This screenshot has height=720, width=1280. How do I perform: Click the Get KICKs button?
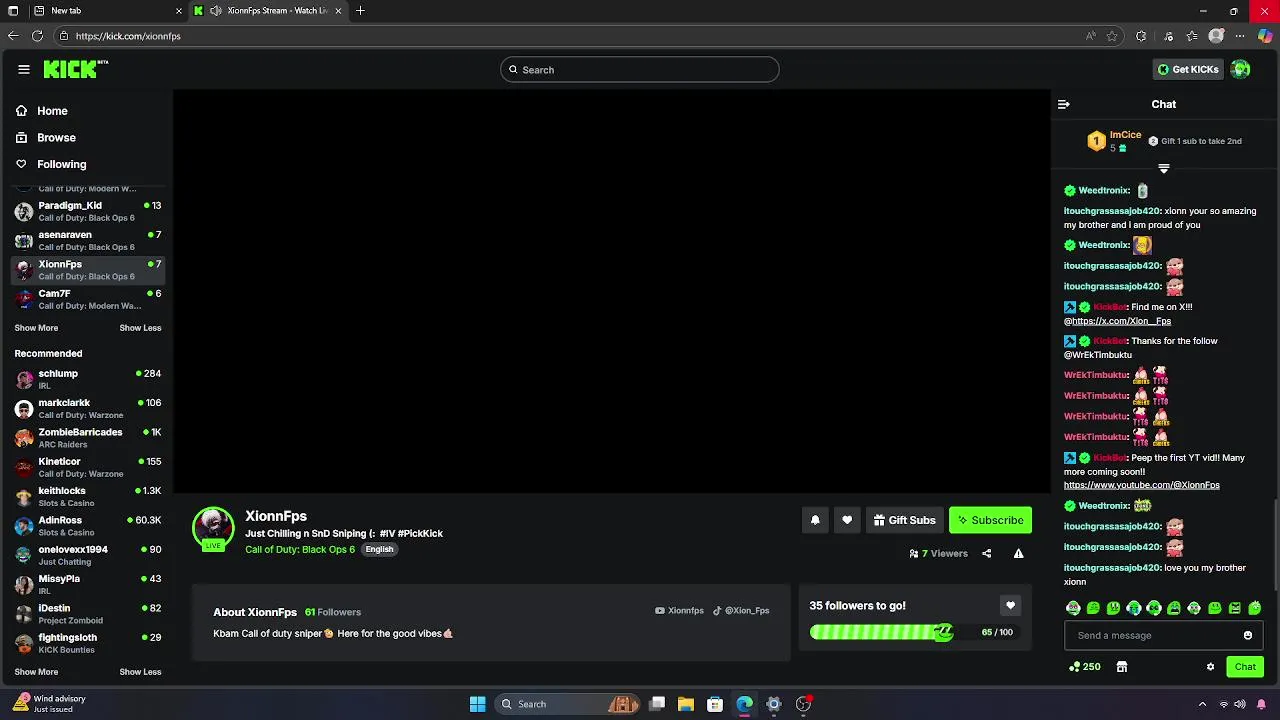click(x=1188, y=69)
